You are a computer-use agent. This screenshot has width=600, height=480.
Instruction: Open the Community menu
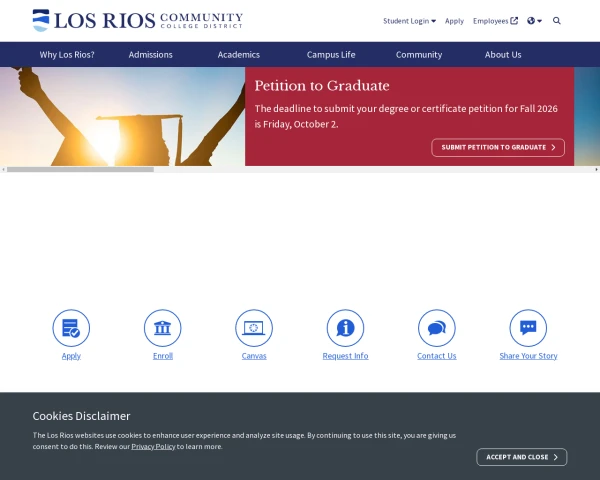[419, 55]
